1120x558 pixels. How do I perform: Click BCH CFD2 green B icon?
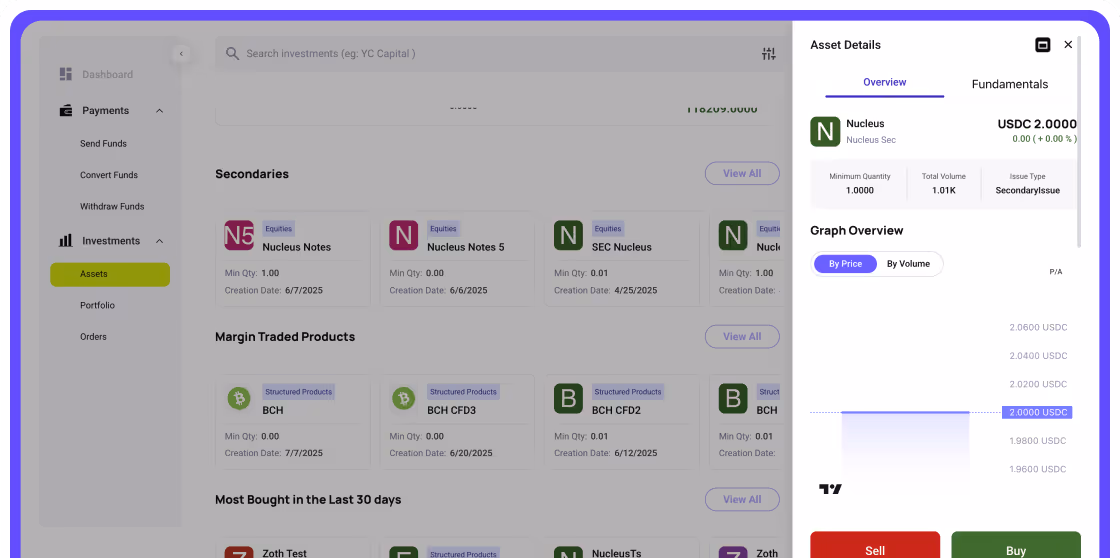pyautogui.click(x=569, y=398)
